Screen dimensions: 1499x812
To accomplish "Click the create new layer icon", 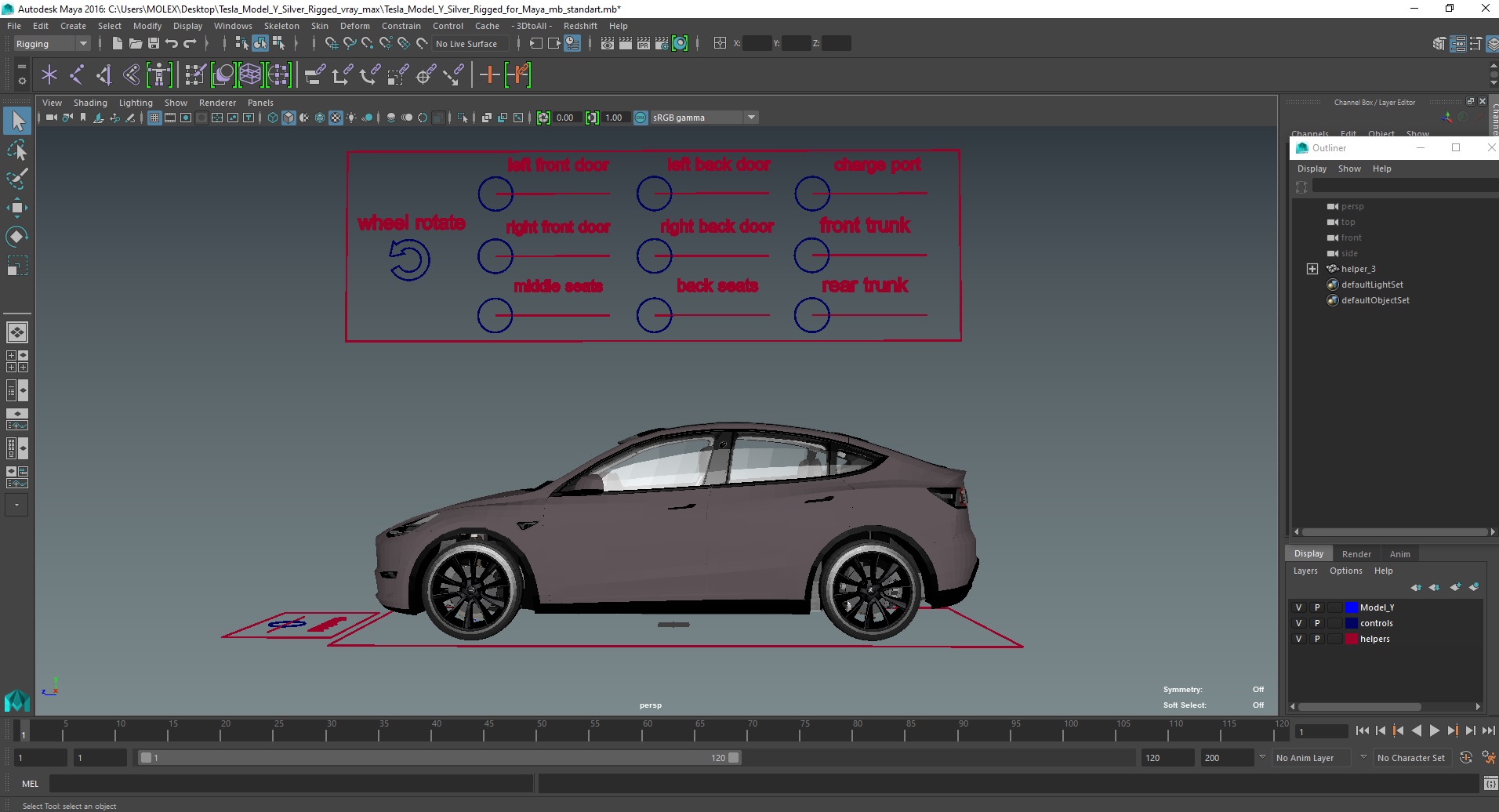I will (1456, 587).
